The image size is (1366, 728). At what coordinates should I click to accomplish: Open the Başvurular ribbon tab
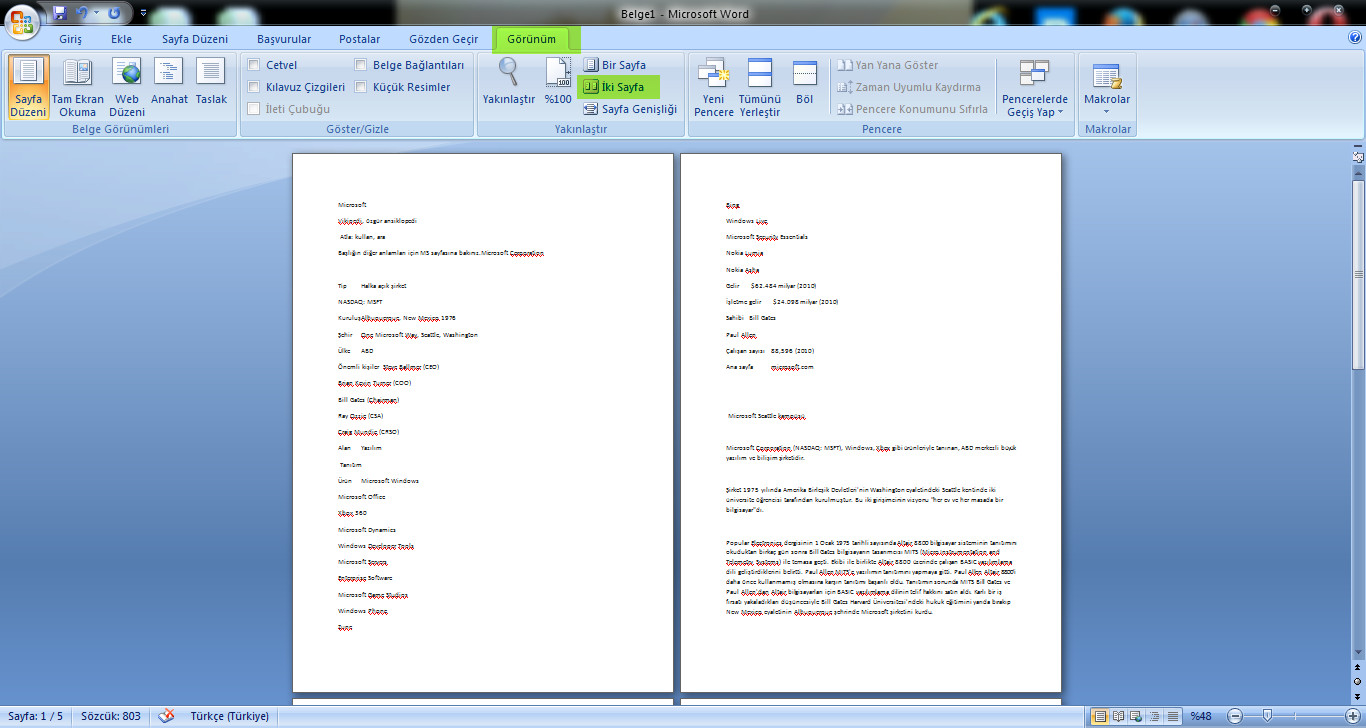pos(284,39)
